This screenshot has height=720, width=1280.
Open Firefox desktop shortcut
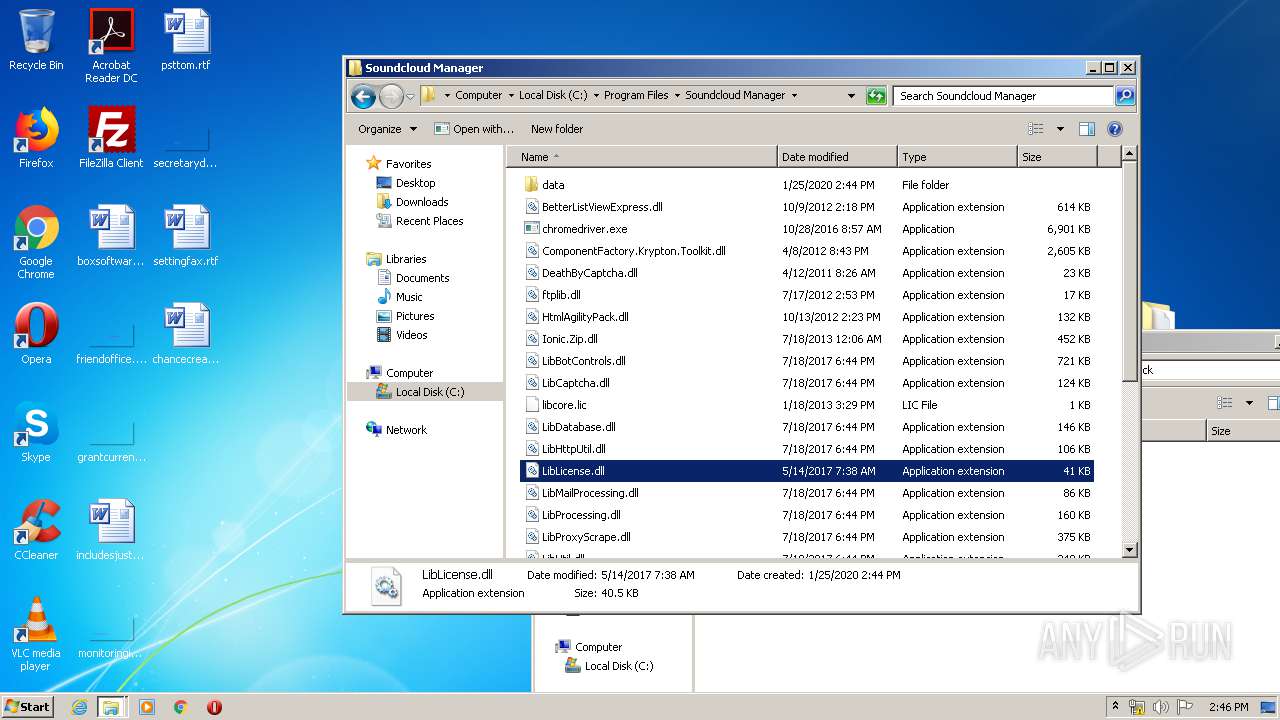point(36,138)
